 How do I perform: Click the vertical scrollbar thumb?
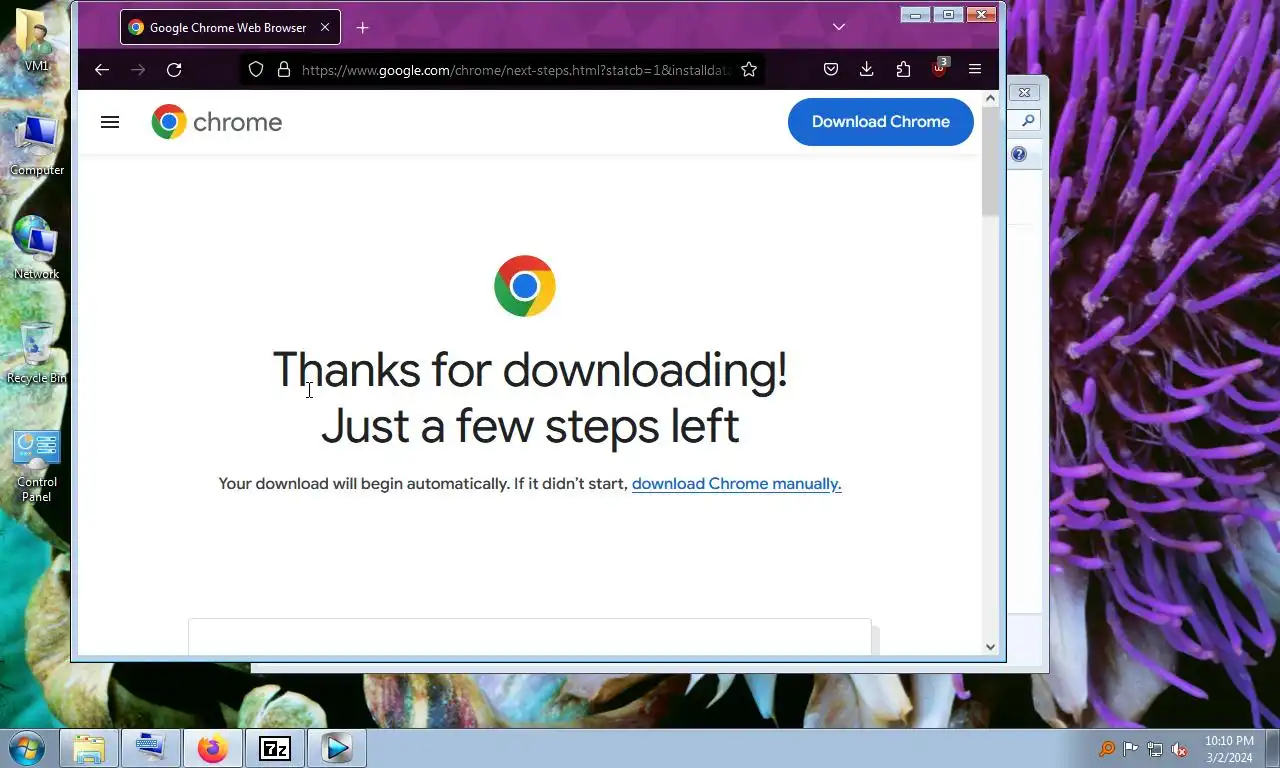991,162
